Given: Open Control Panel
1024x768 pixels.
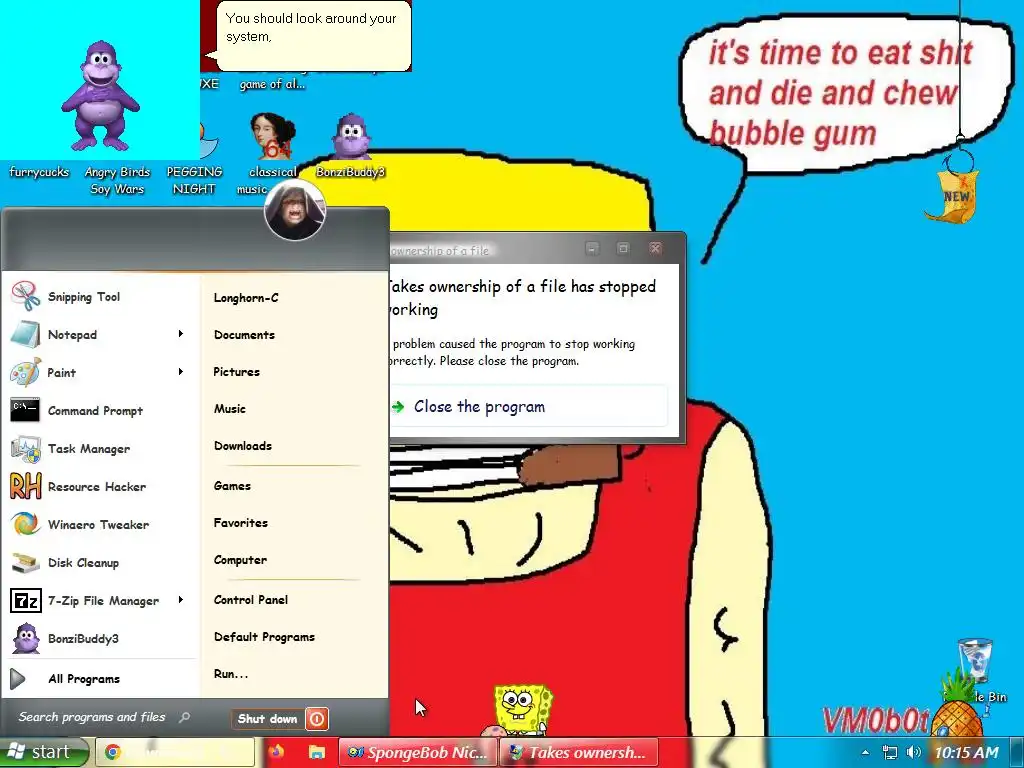Looking at the screenshot, I should pyautogui.click(x=251, y=600).
